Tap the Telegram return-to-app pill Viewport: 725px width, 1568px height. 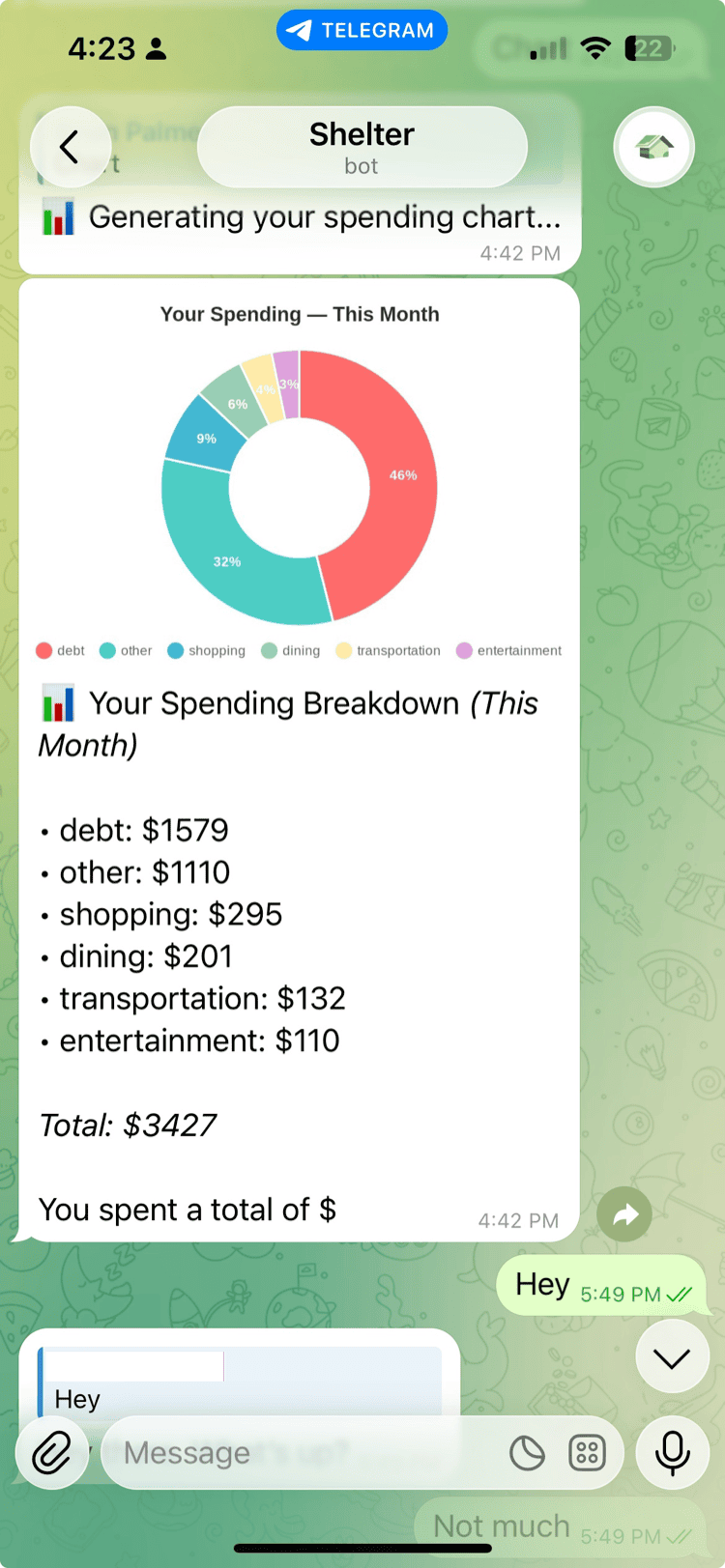pos(362,30)
